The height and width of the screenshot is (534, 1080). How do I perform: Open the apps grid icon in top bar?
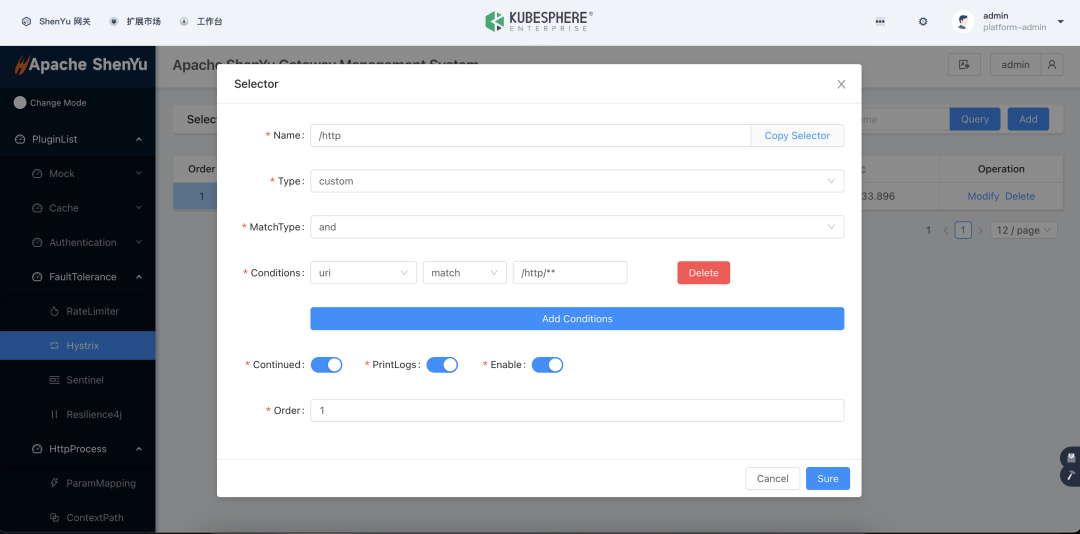coord(880,21)
